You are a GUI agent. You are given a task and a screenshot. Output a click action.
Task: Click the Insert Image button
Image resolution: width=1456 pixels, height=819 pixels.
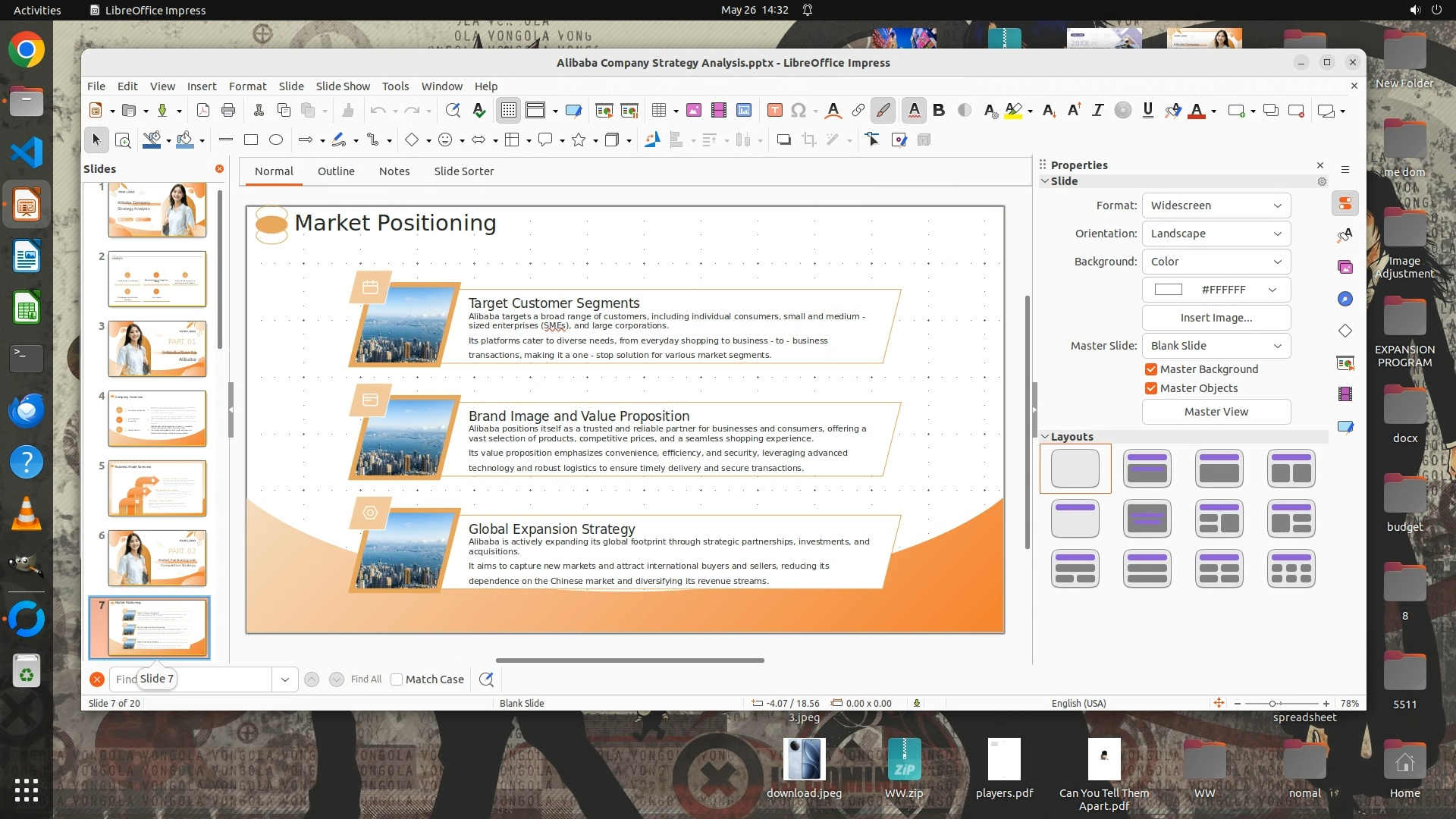(x=1216, y=318)
